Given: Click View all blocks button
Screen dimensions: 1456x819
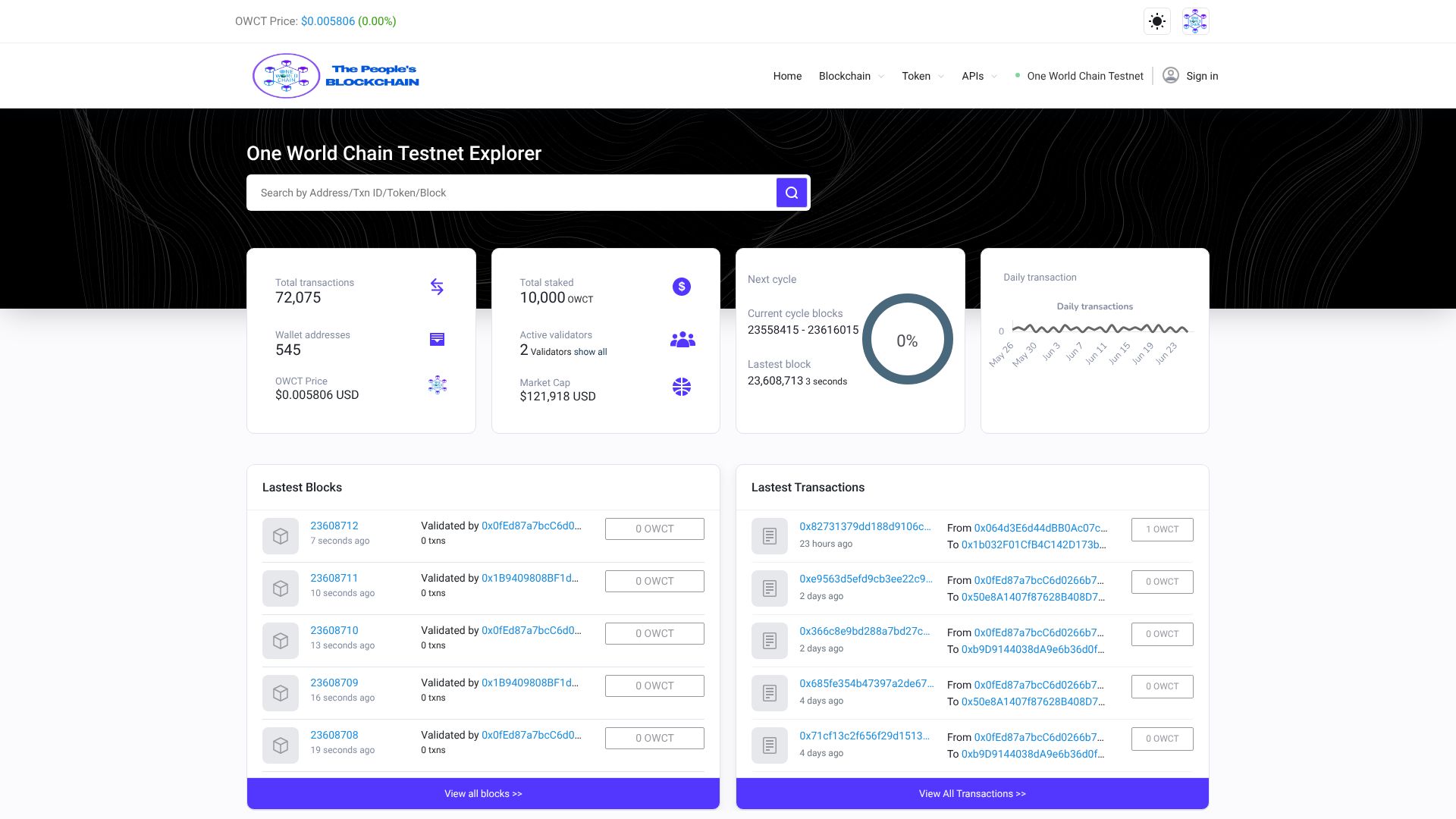Looking at the screenshot, I should 483,793.
